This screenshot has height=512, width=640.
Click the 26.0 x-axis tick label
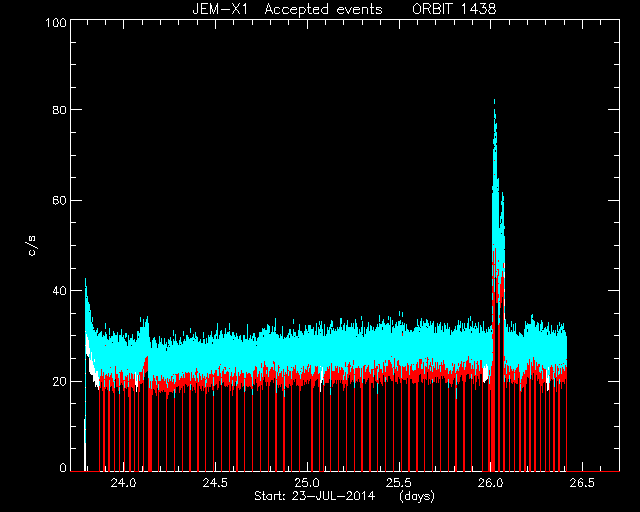(490, 483)
